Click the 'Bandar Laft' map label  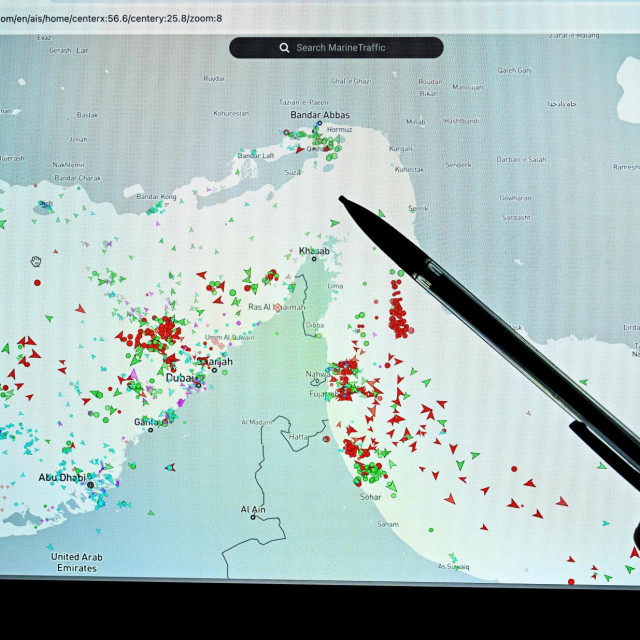pos(256,156)
